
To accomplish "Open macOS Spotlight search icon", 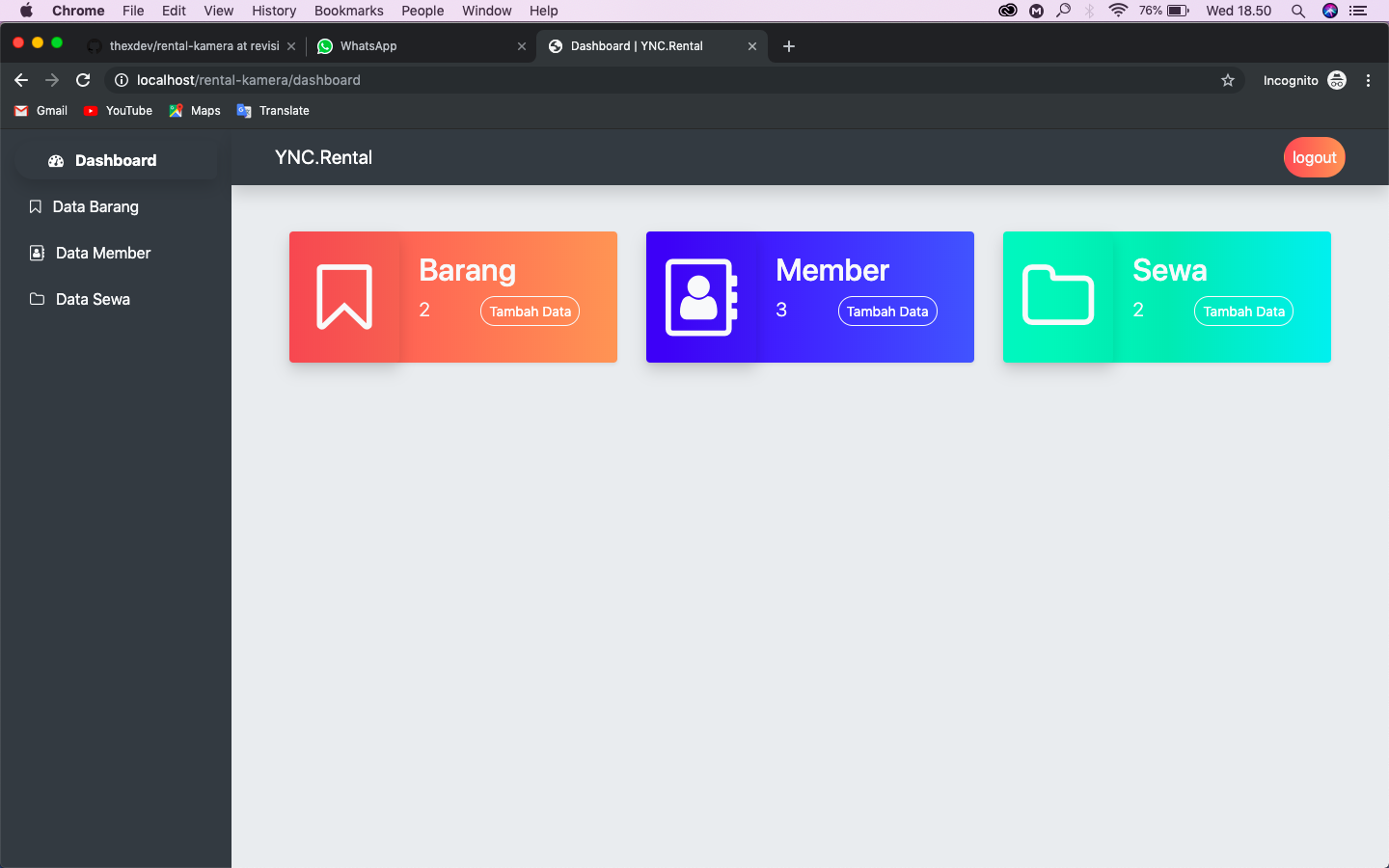I will (x=1298, y=11).
